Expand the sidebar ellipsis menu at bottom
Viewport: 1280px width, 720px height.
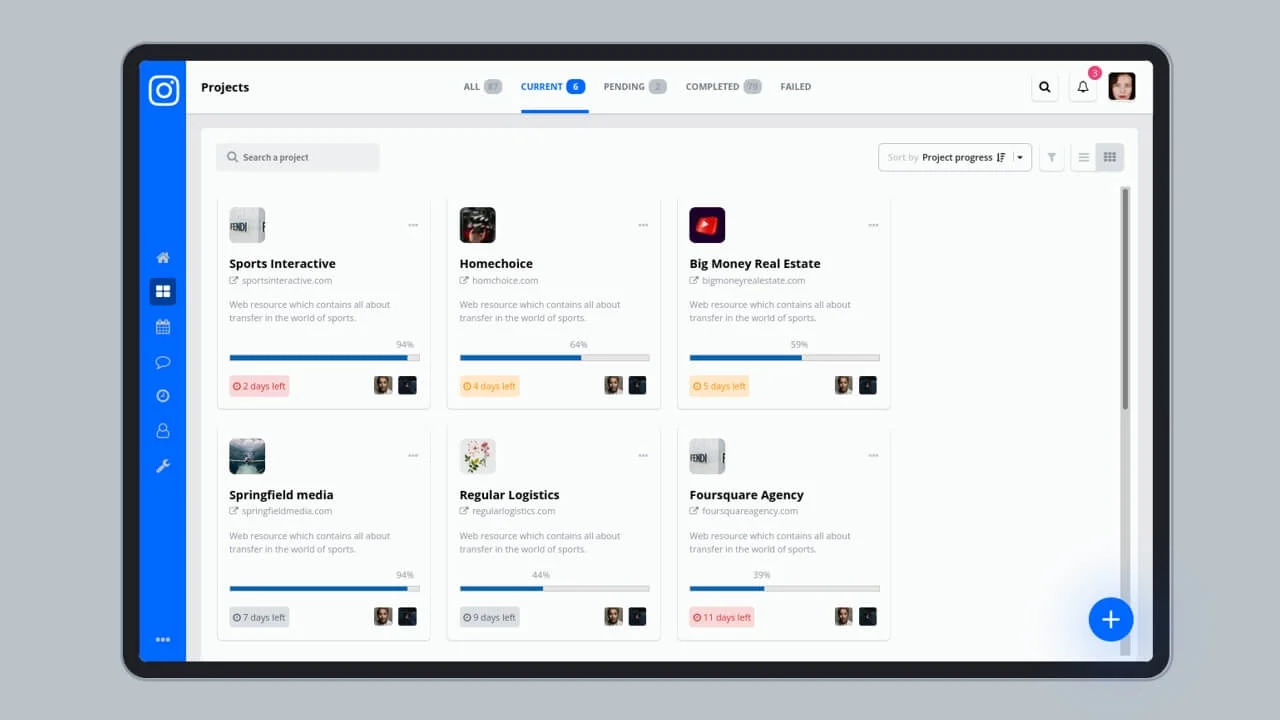coord(163,639)
